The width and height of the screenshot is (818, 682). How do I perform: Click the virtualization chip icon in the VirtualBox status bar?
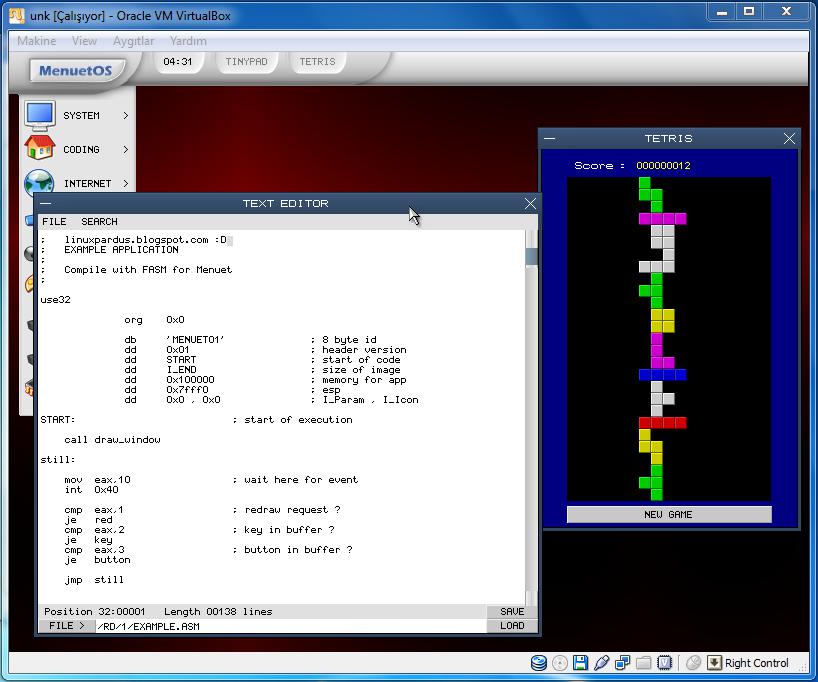tap(664, 663)
